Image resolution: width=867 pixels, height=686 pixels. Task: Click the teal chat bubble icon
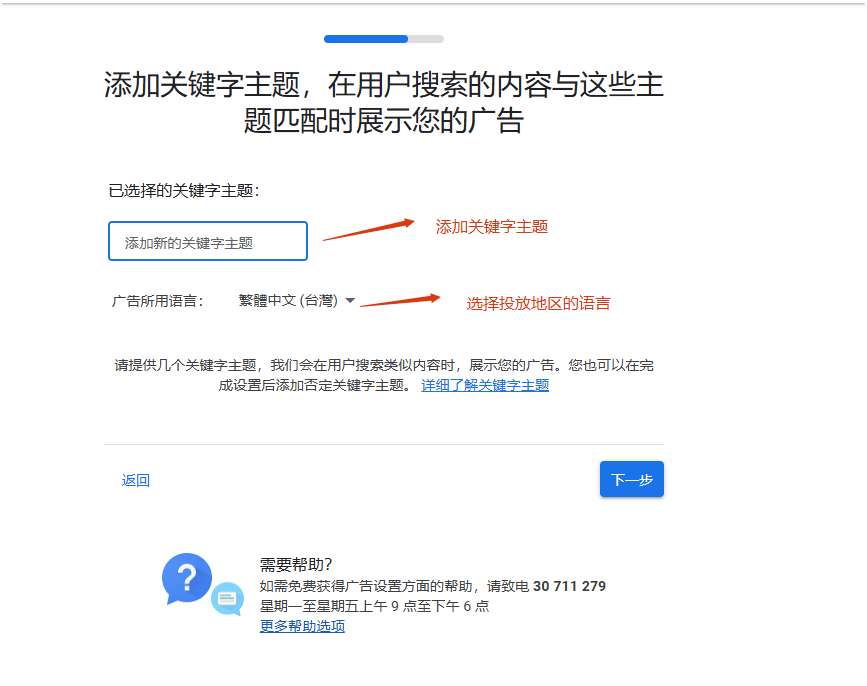(x=227, y=599)
